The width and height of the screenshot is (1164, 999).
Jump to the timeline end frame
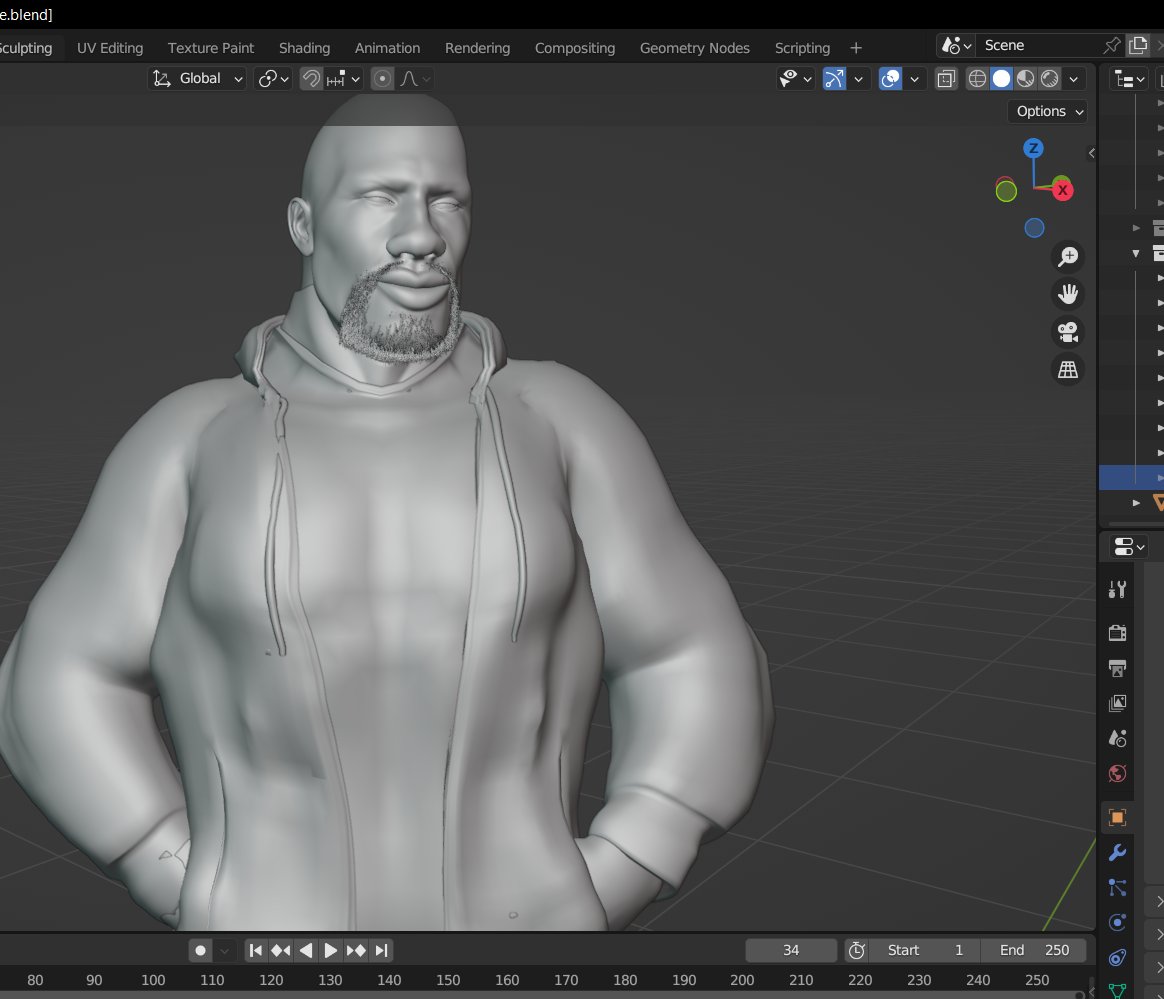(x=382, y=950)
